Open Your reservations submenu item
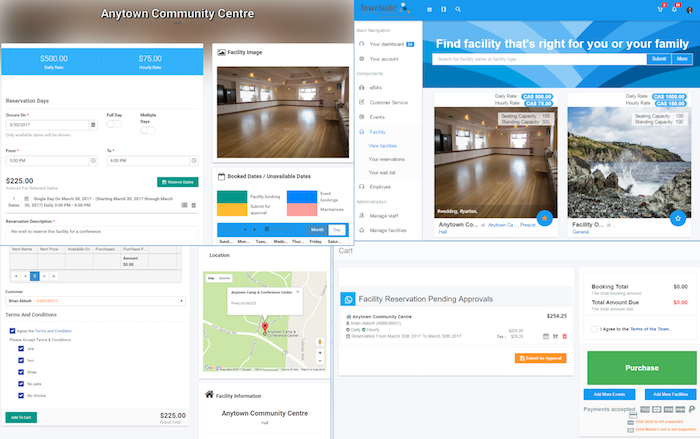700x439 pixels. click(x=387, y=159)
